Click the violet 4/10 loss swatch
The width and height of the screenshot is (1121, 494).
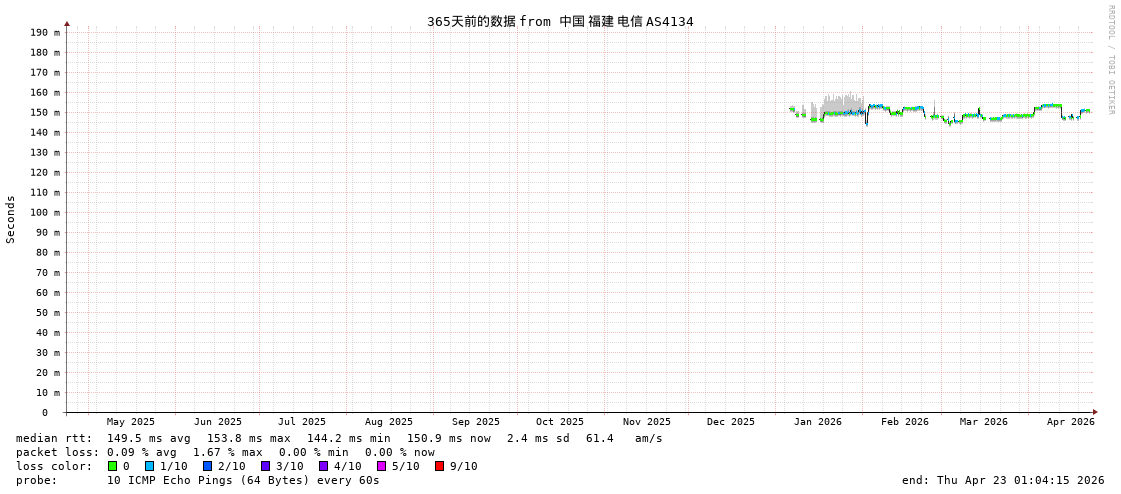coord(323,466)
